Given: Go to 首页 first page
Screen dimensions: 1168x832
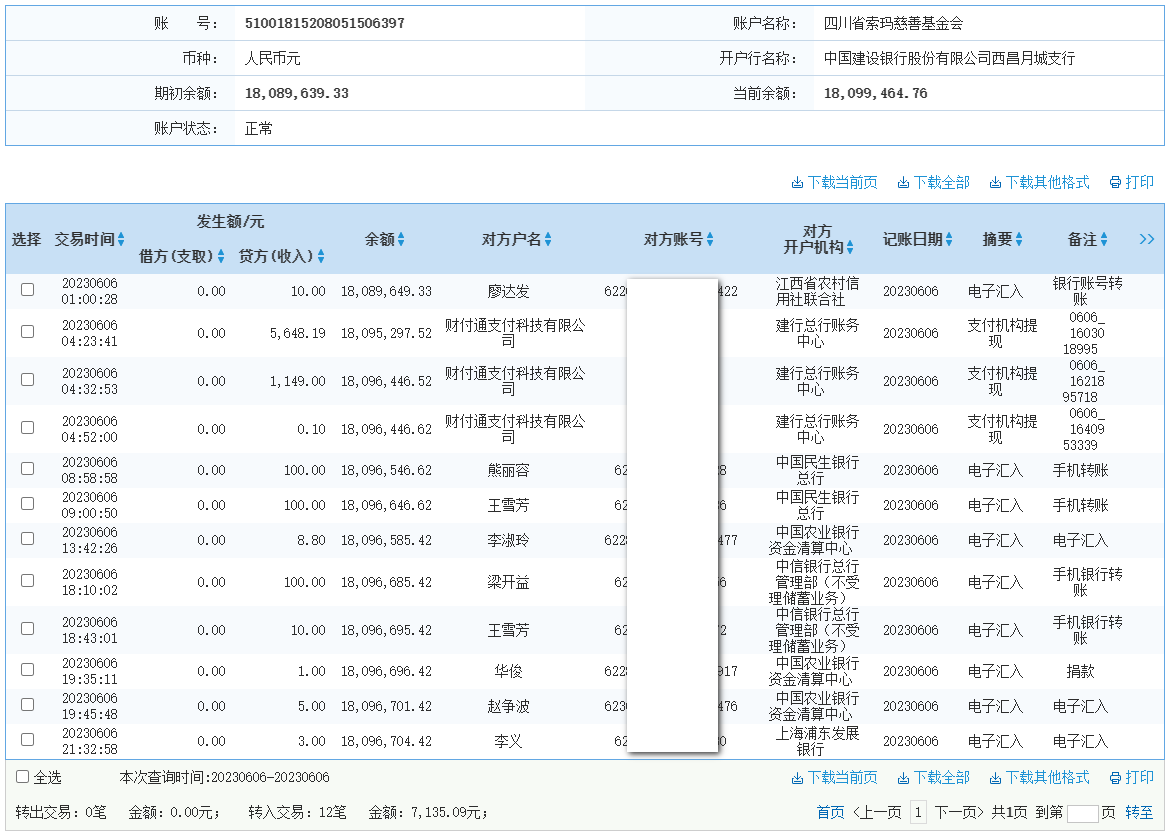Looking at the screenshot, I should tap(831, 813).
